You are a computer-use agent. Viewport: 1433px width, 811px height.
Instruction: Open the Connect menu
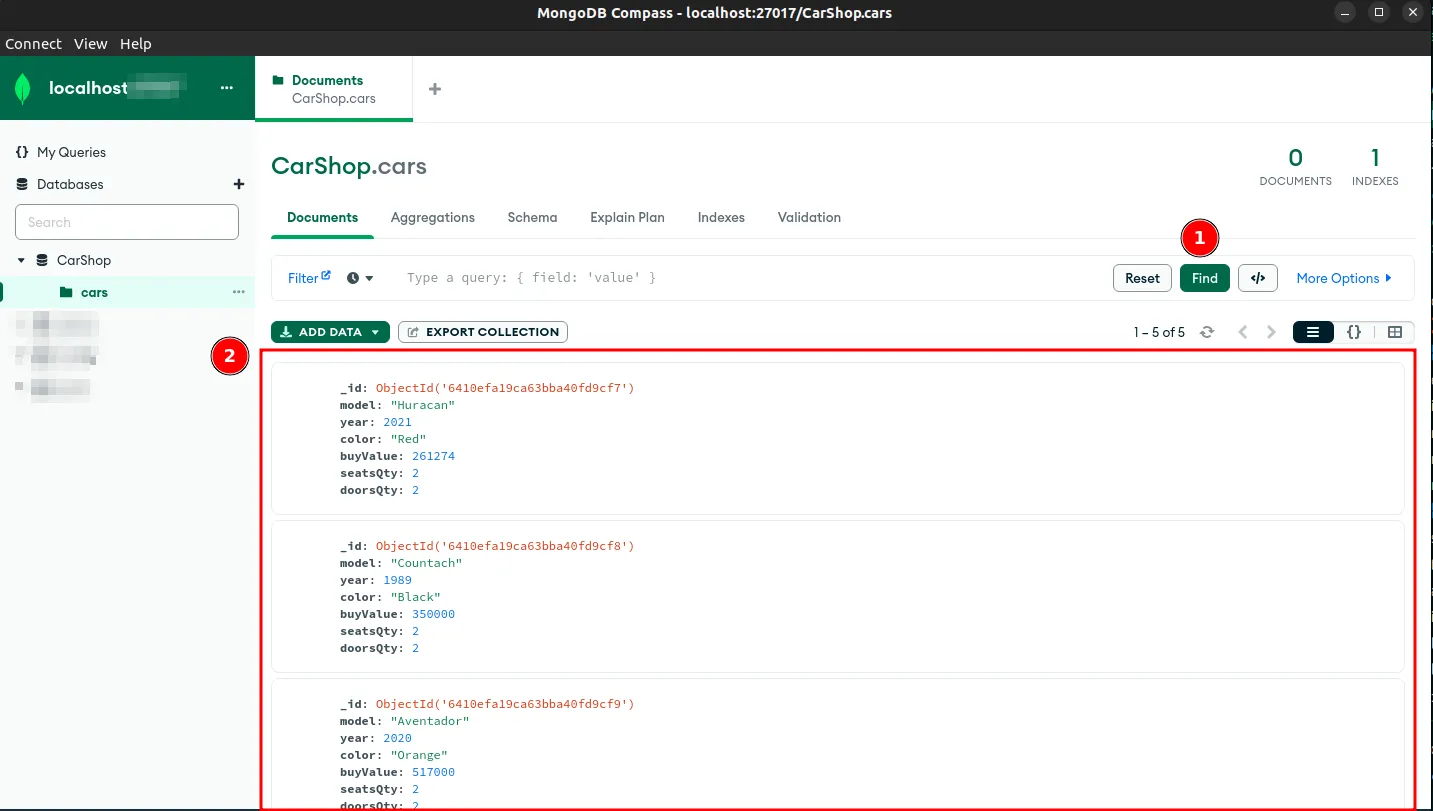tap(33, 44)
